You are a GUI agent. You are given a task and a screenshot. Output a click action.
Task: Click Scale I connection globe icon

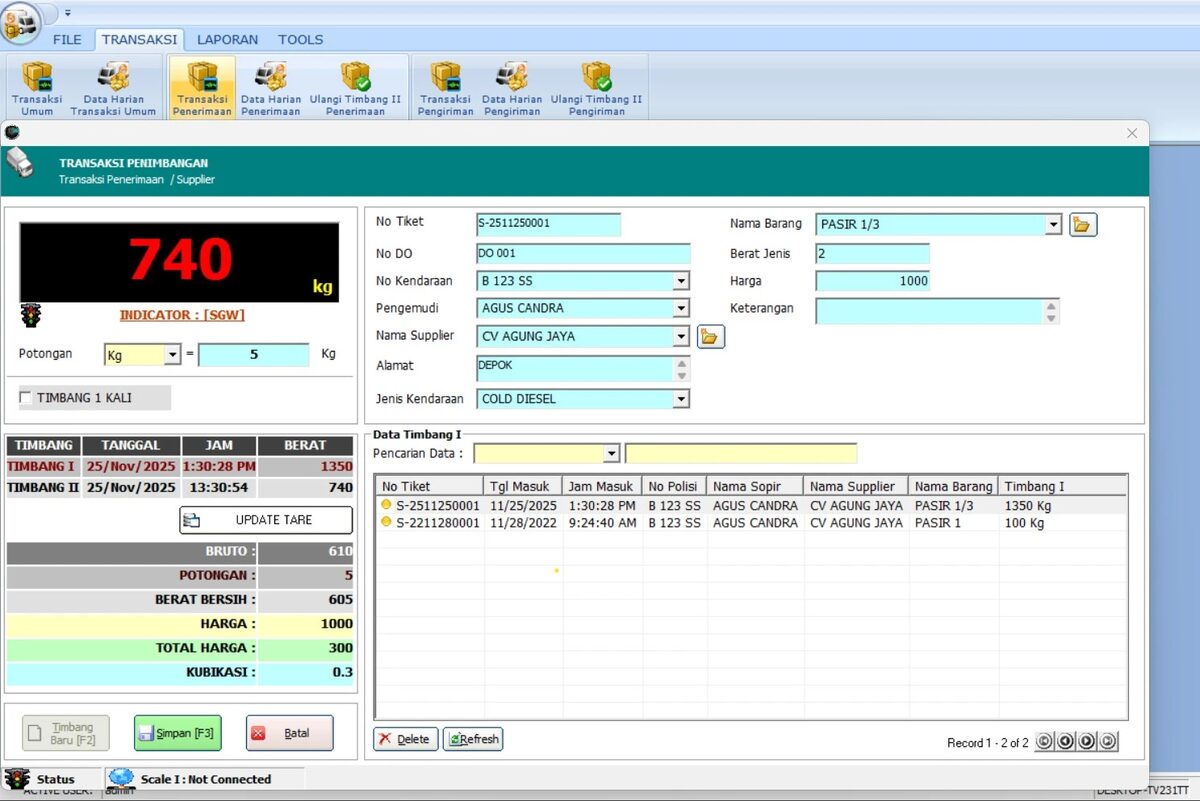tap(121, 778)
